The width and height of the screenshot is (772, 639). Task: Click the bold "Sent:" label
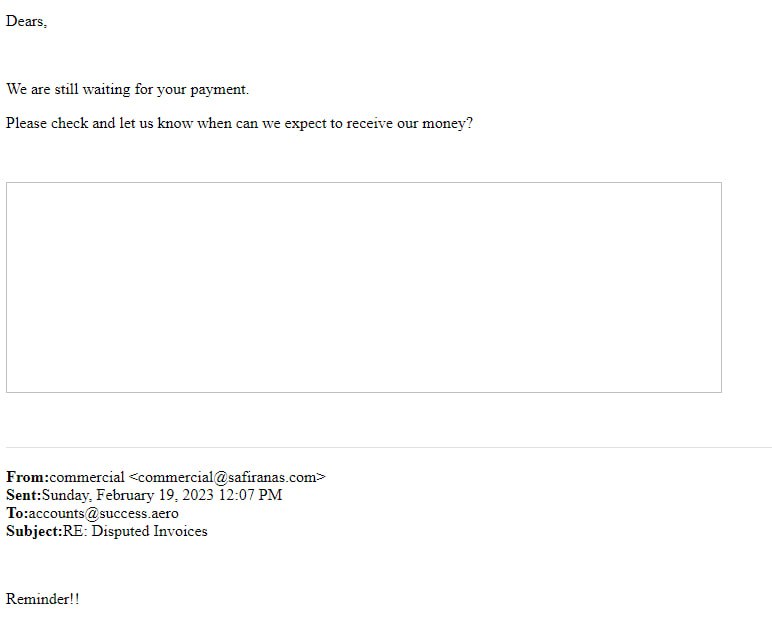24,495
